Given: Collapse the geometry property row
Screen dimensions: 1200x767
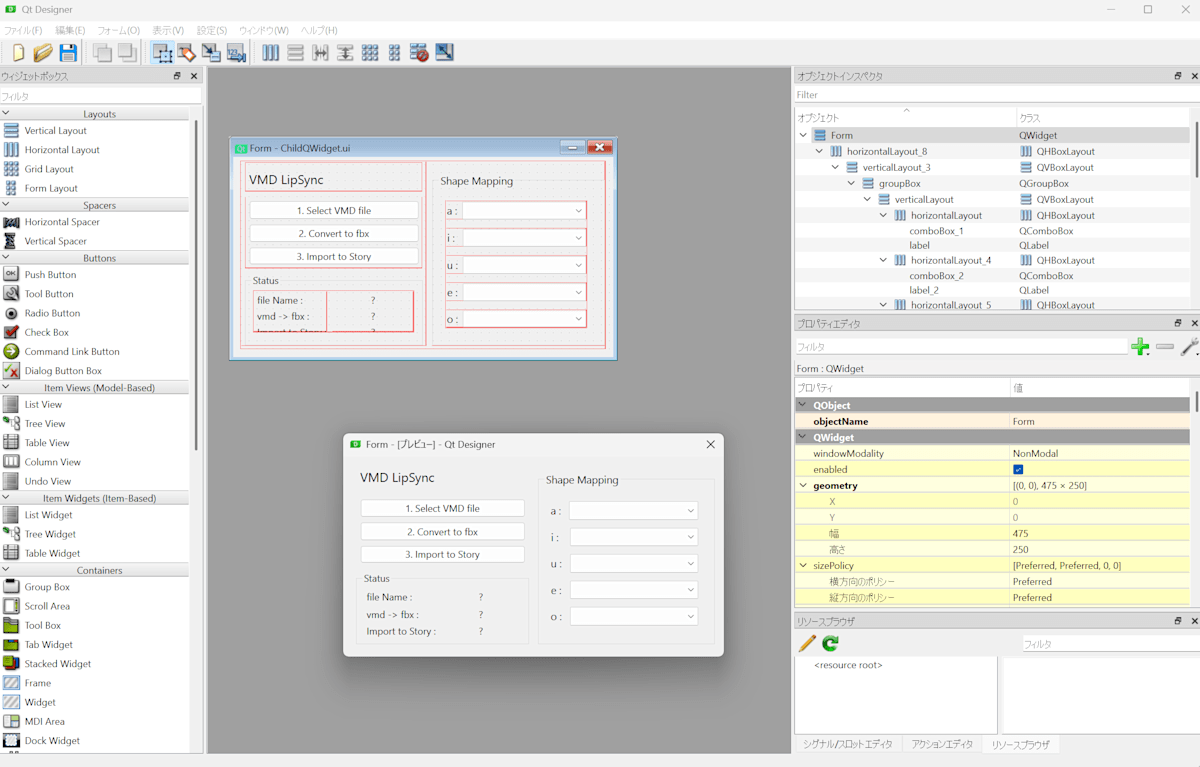Looking at the screenshot, I should [x=803, y=486].
